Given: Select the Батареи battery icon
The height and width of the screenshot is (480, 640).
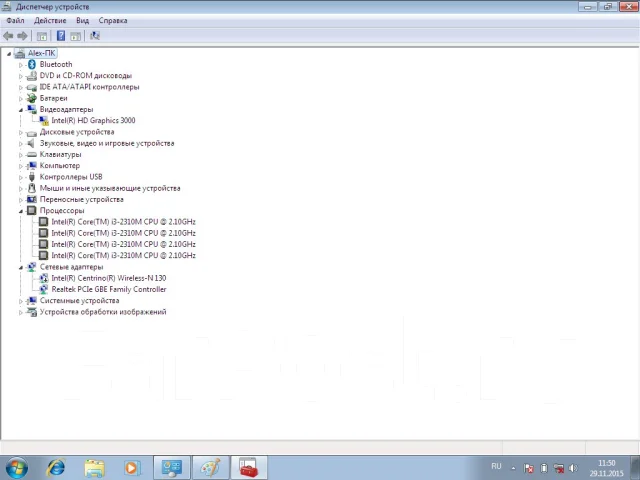Looking at the screenshot, I should click(x=32, y=98).
